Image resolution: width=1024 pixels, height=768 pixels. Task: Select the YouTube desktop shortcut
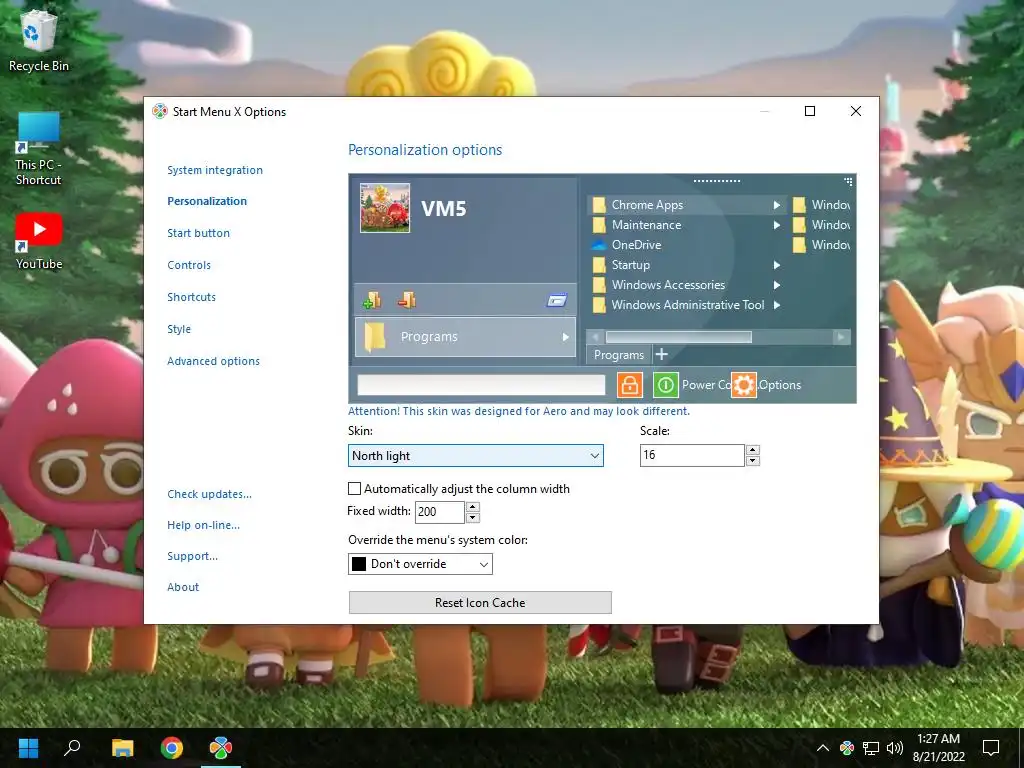pyautogui.click(x=39, y=242)
